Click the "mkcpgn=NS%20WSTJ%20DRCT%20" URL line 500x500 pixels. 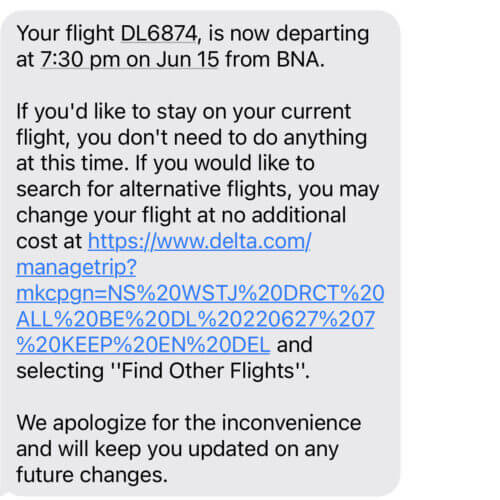[200, 293]
